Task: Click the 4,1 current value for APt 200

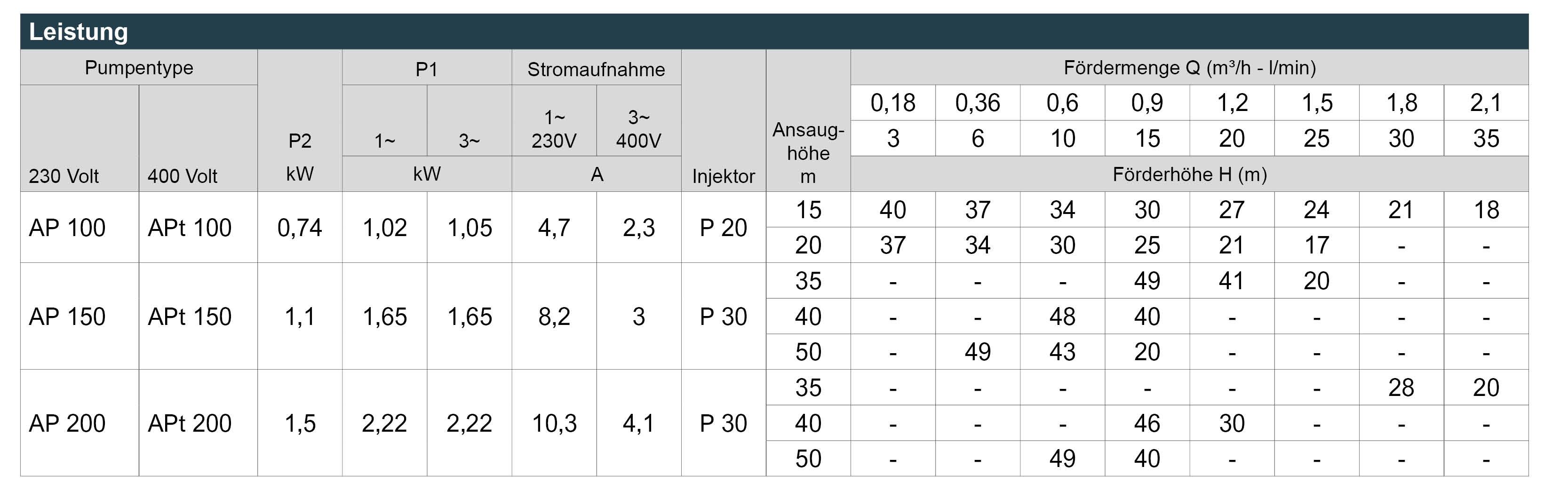Action: click(639, 423)
